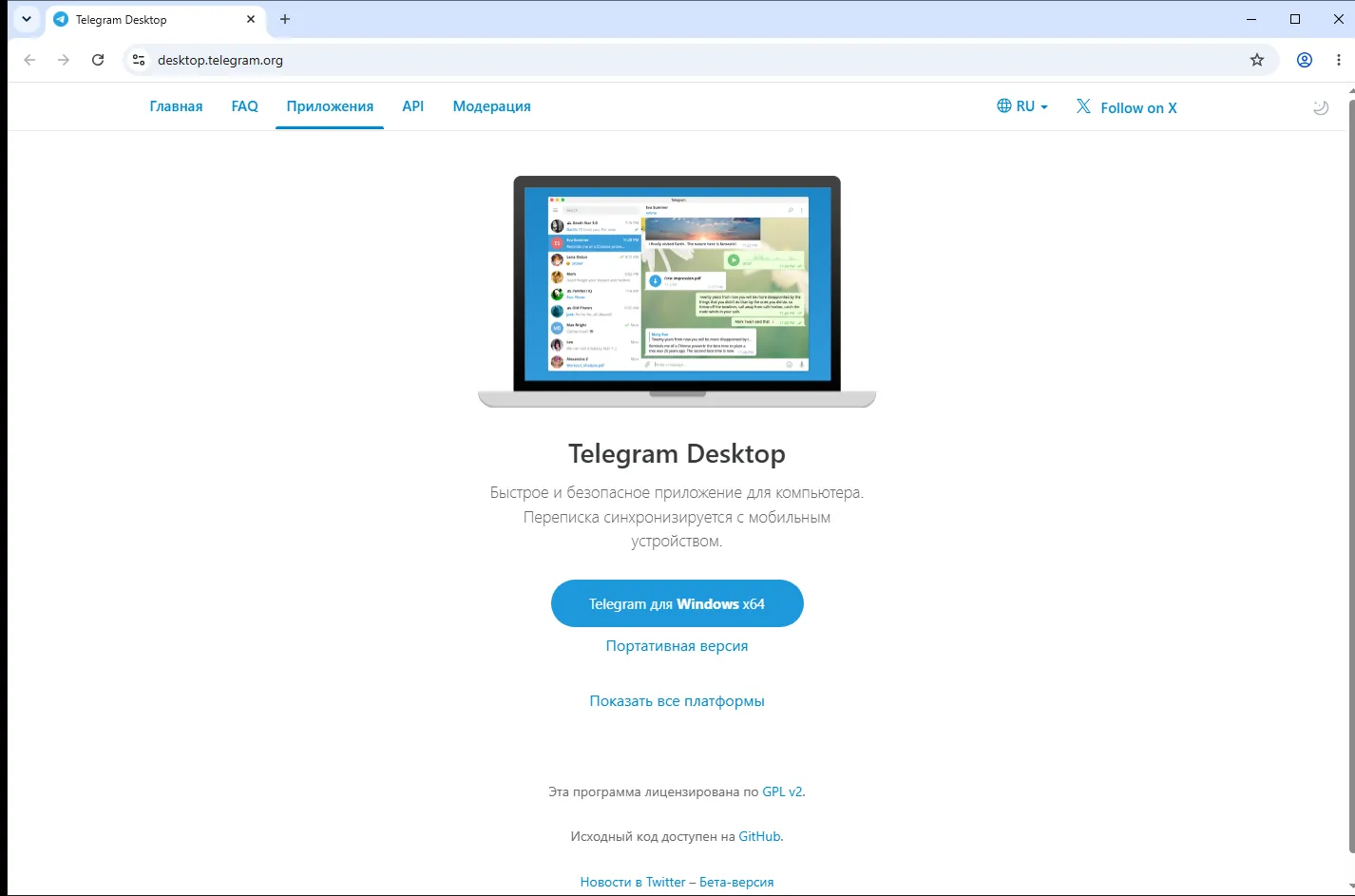Open the FAQ menu item
Screen dimensions: 1355x896
pos(245,106)
